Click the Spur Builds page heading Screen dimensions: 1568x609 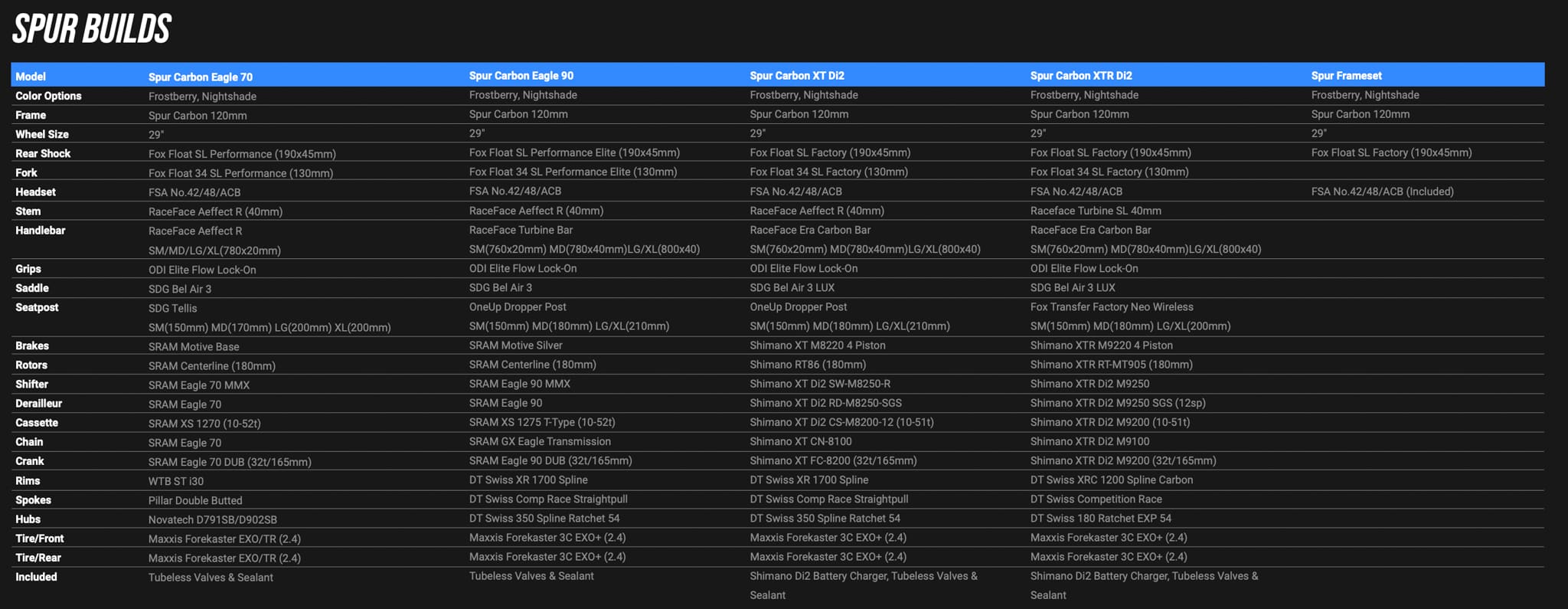[x=92, y=30]
